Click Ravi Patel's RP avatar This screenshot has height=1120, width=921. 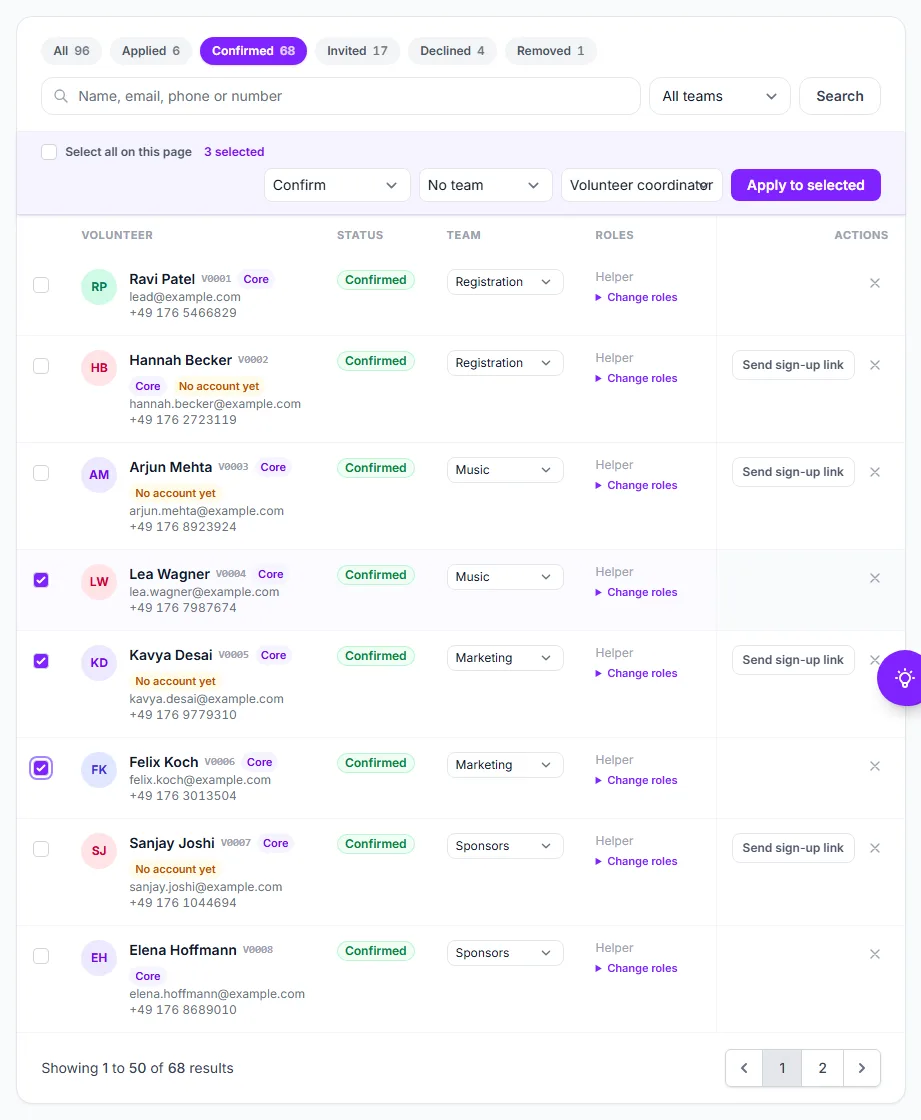pos(99,286)
